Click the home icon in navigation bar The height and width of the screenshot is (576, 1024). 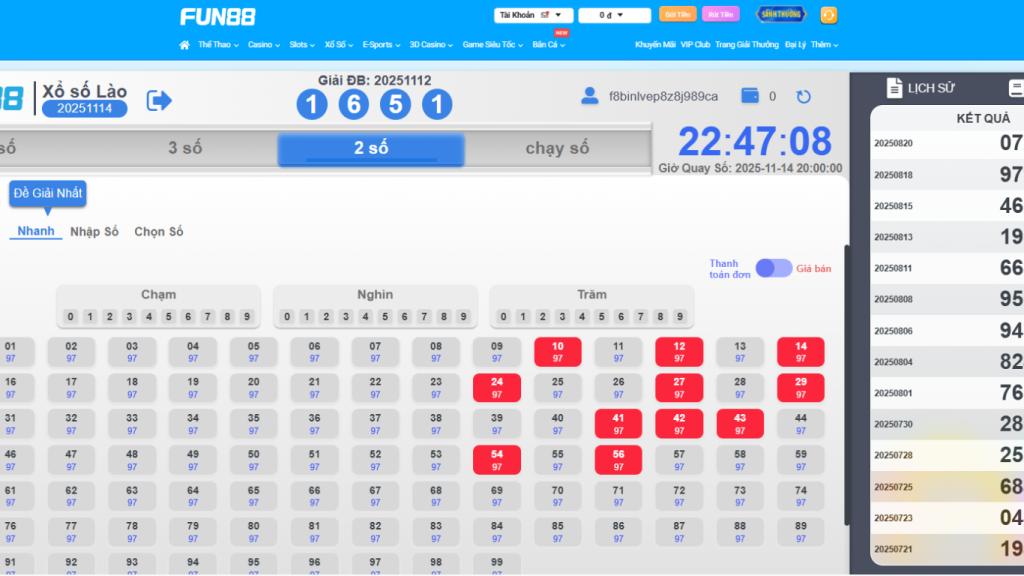point(184,45)
